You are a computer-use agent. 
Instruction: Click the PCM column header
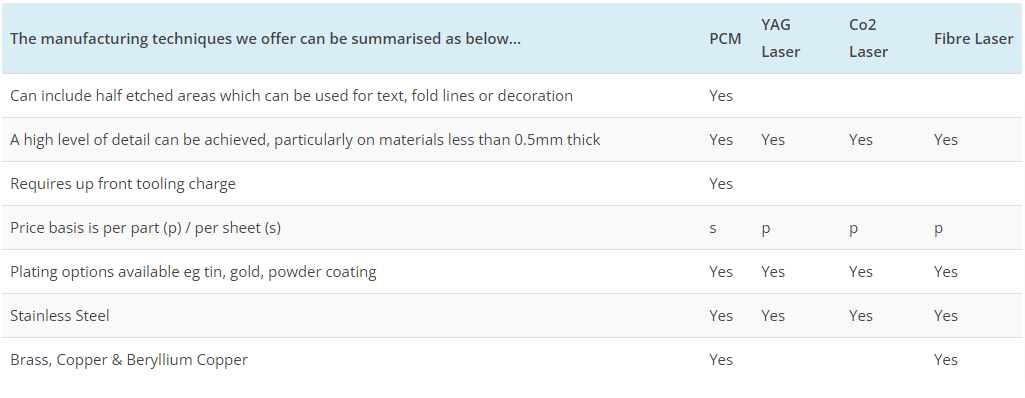coord(725,39)
